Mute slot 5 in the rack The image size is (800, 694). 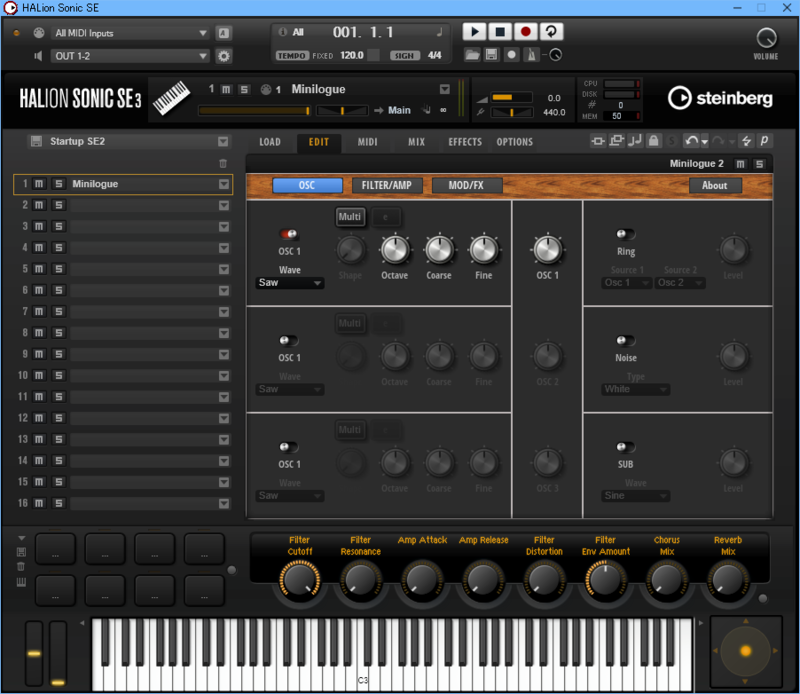tap(39, 269)
